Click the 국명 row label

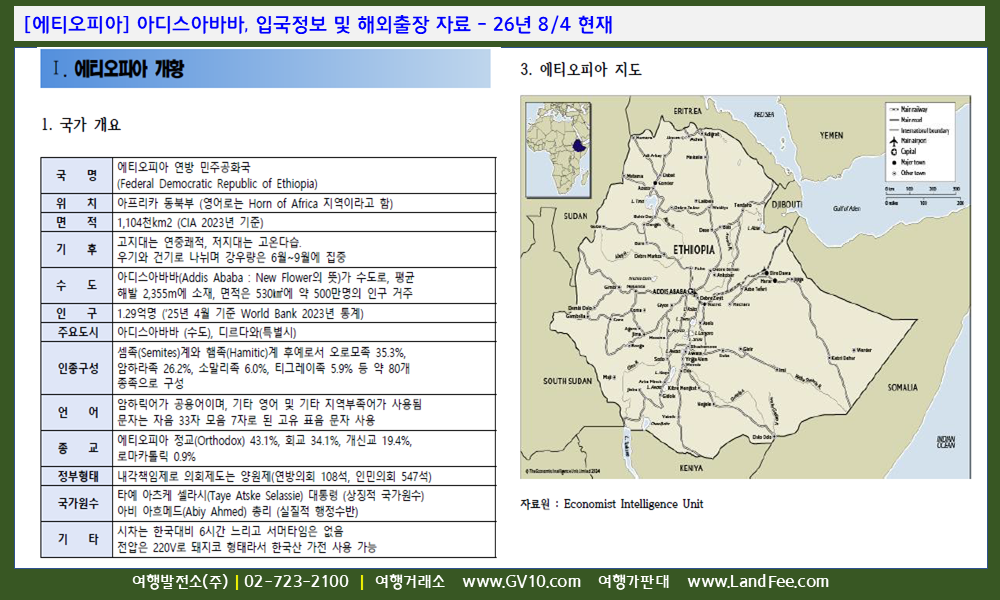[77, 175]
